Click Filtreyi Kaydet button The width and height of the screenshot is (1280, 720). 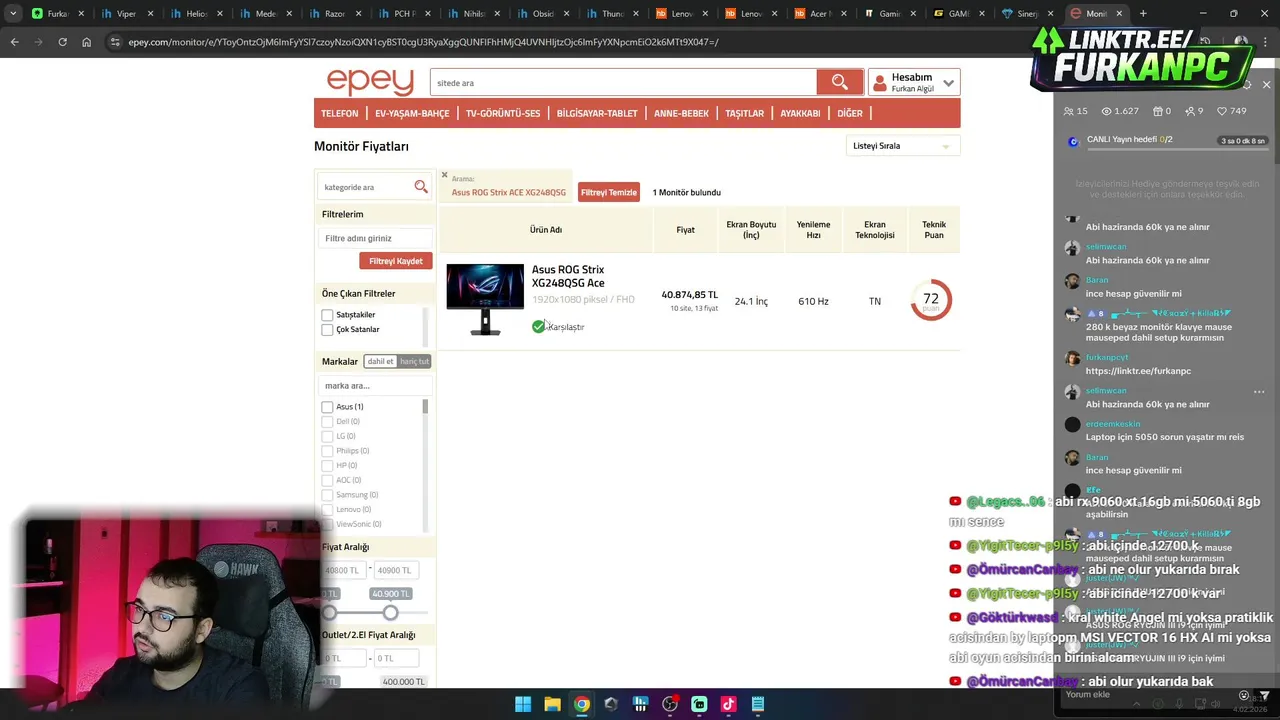point(396,261)
